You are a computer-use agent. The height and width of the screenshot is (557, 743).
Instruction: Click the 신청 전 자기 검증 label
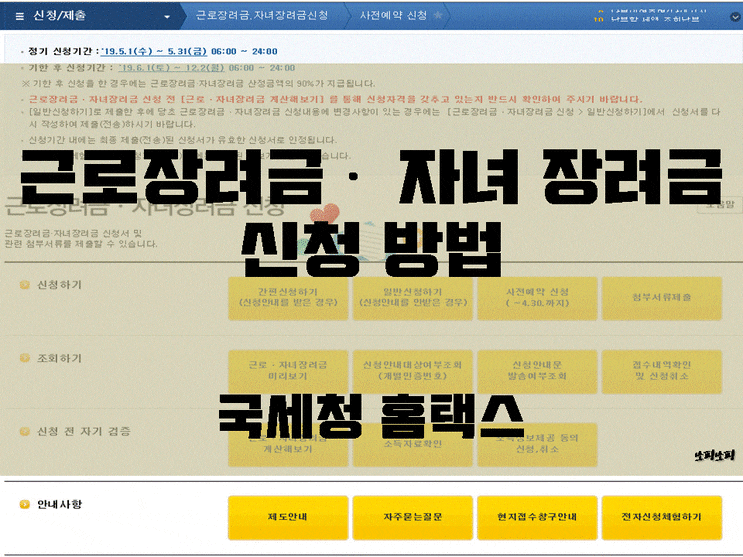tap(84, 431)
